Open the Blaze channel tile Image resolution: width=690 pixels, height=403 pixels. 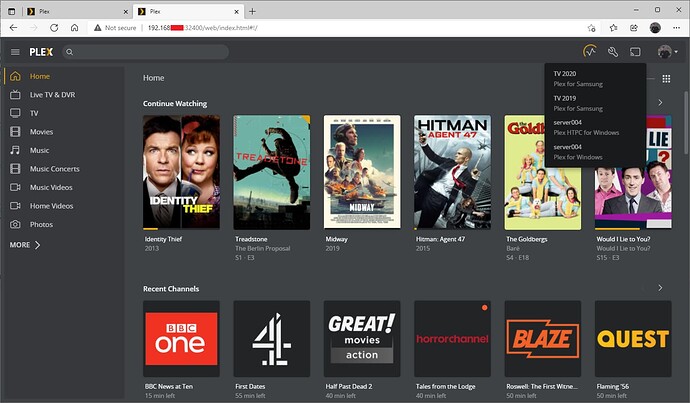pyautogui.click(x=543, y=339)
